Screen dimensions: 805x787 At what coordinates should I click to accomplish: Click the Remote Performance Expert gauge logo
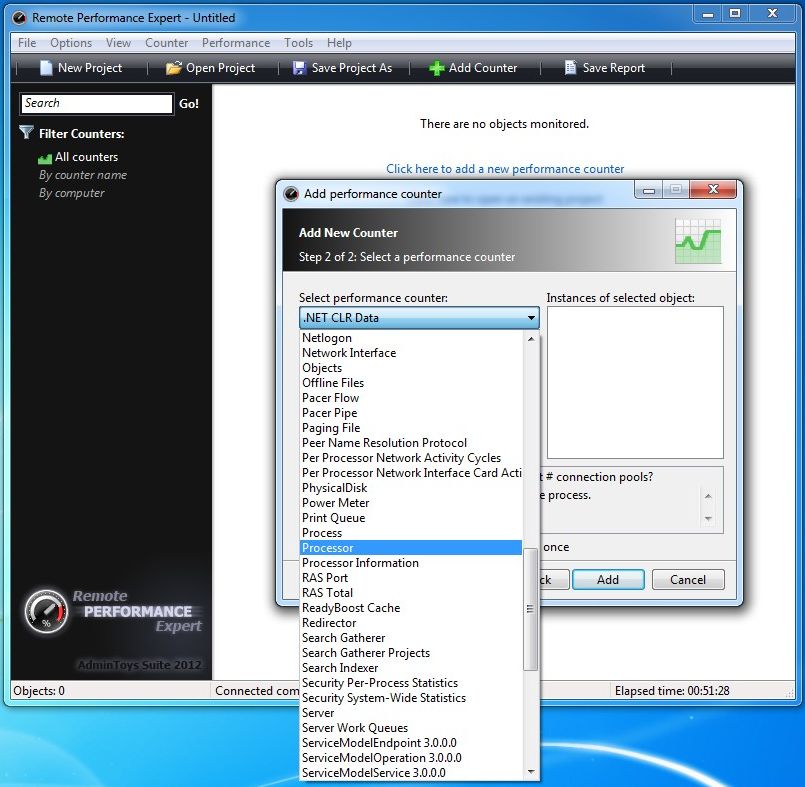[x=46, y=611]
